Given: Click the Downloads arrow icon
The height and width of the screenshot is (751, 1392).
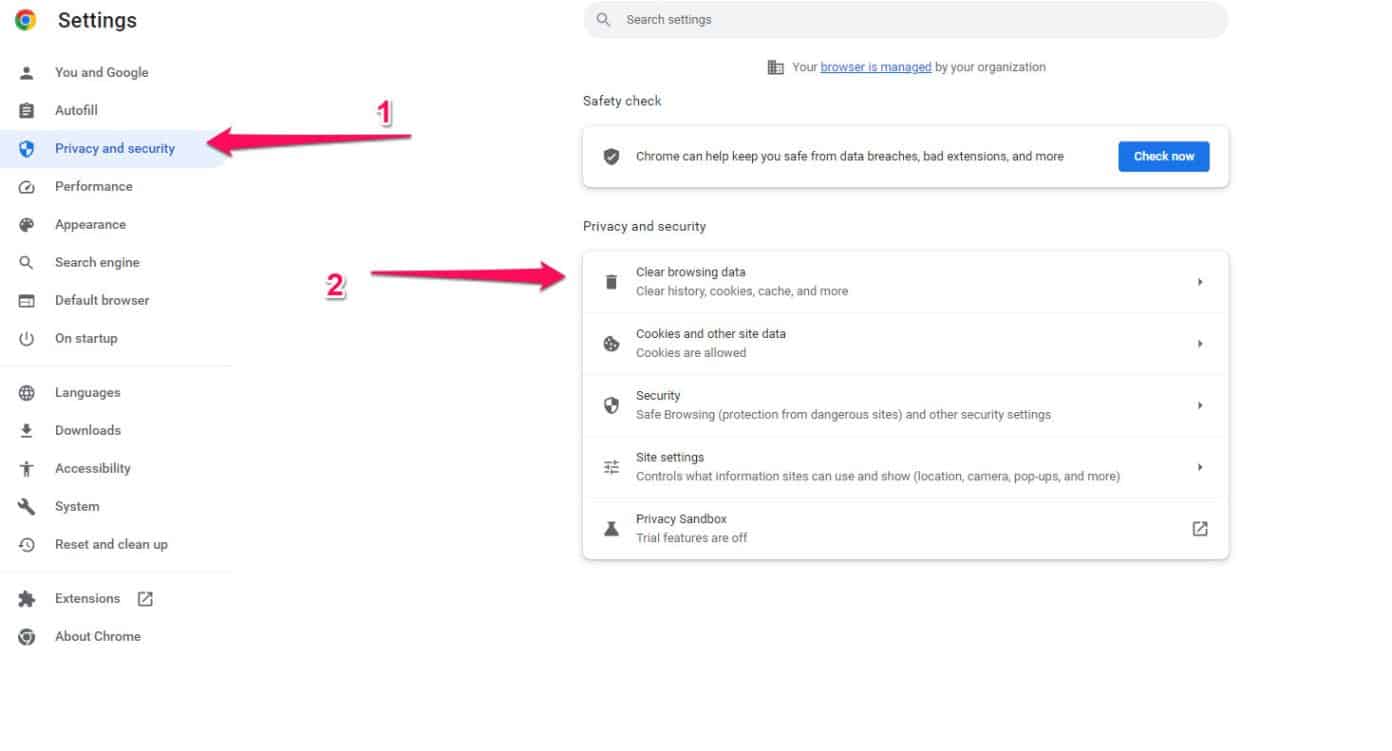Looking at the screenshot, I should coord(26,430).
